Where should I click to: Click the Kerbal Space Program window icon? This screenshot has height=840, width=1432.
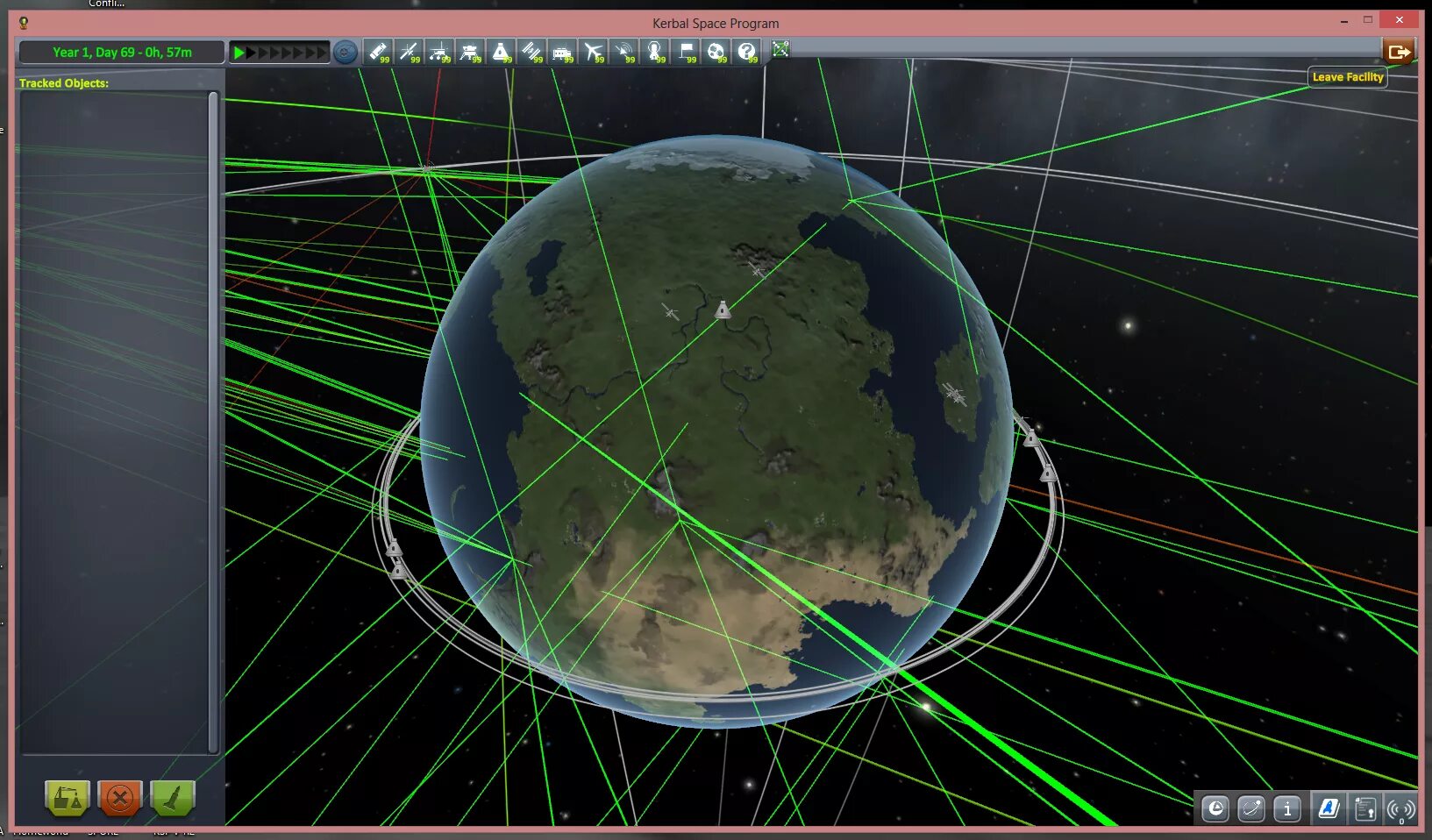[x=24, y=23]
